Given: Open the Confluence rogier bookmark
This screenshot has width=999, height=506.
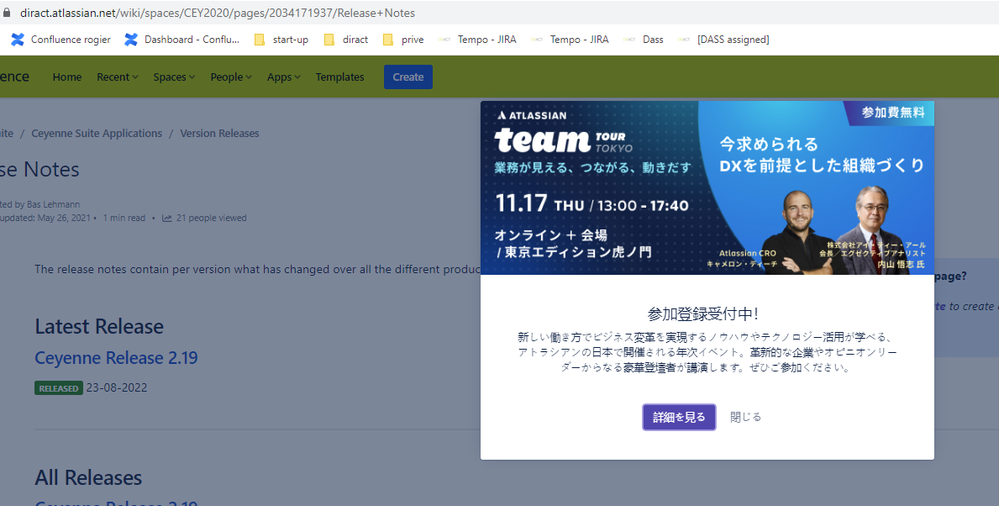Looking at the screenshot, I should [x=61, y=40].
